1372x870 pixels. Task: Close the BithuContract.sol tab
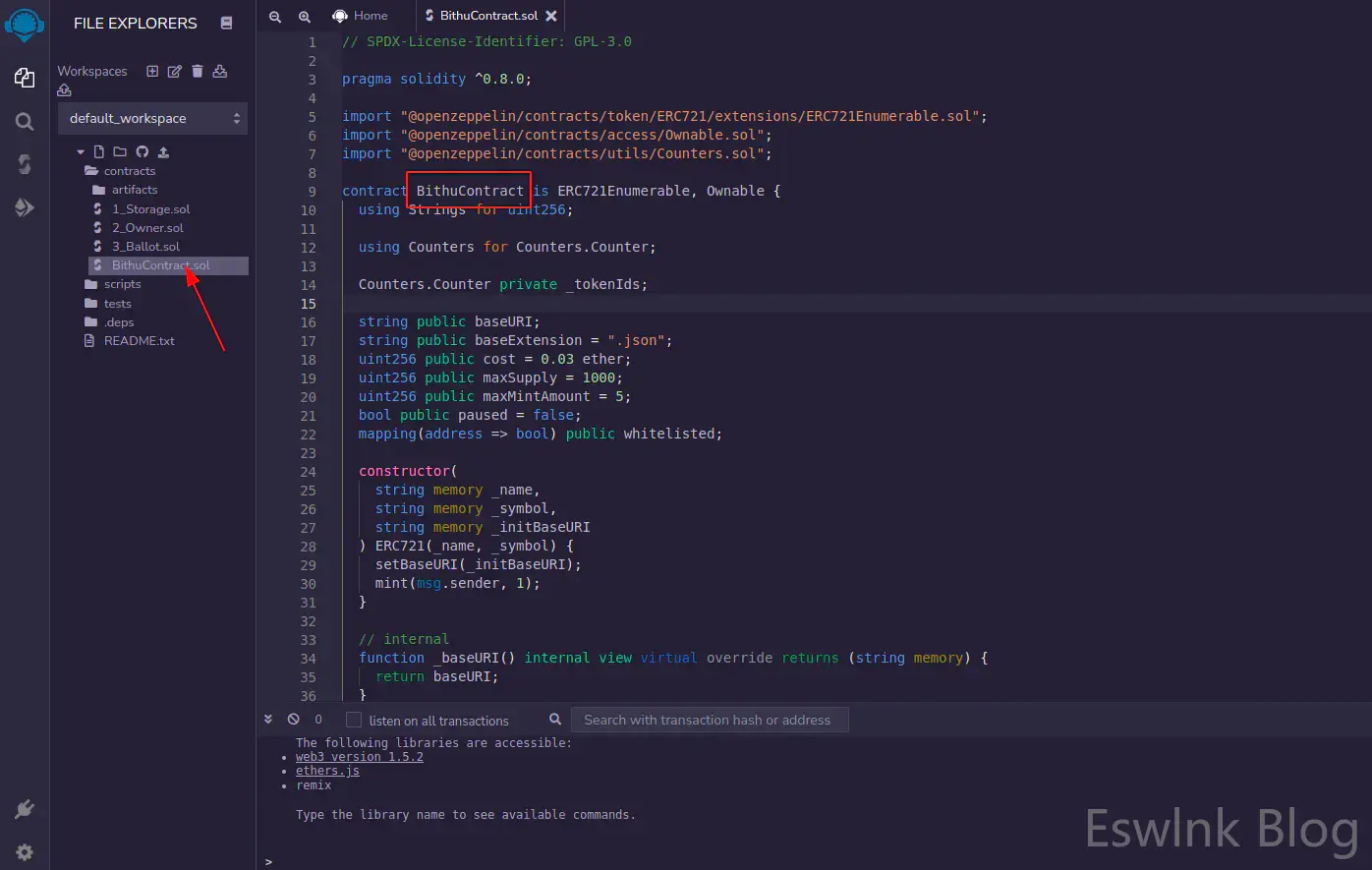[551, 16]
